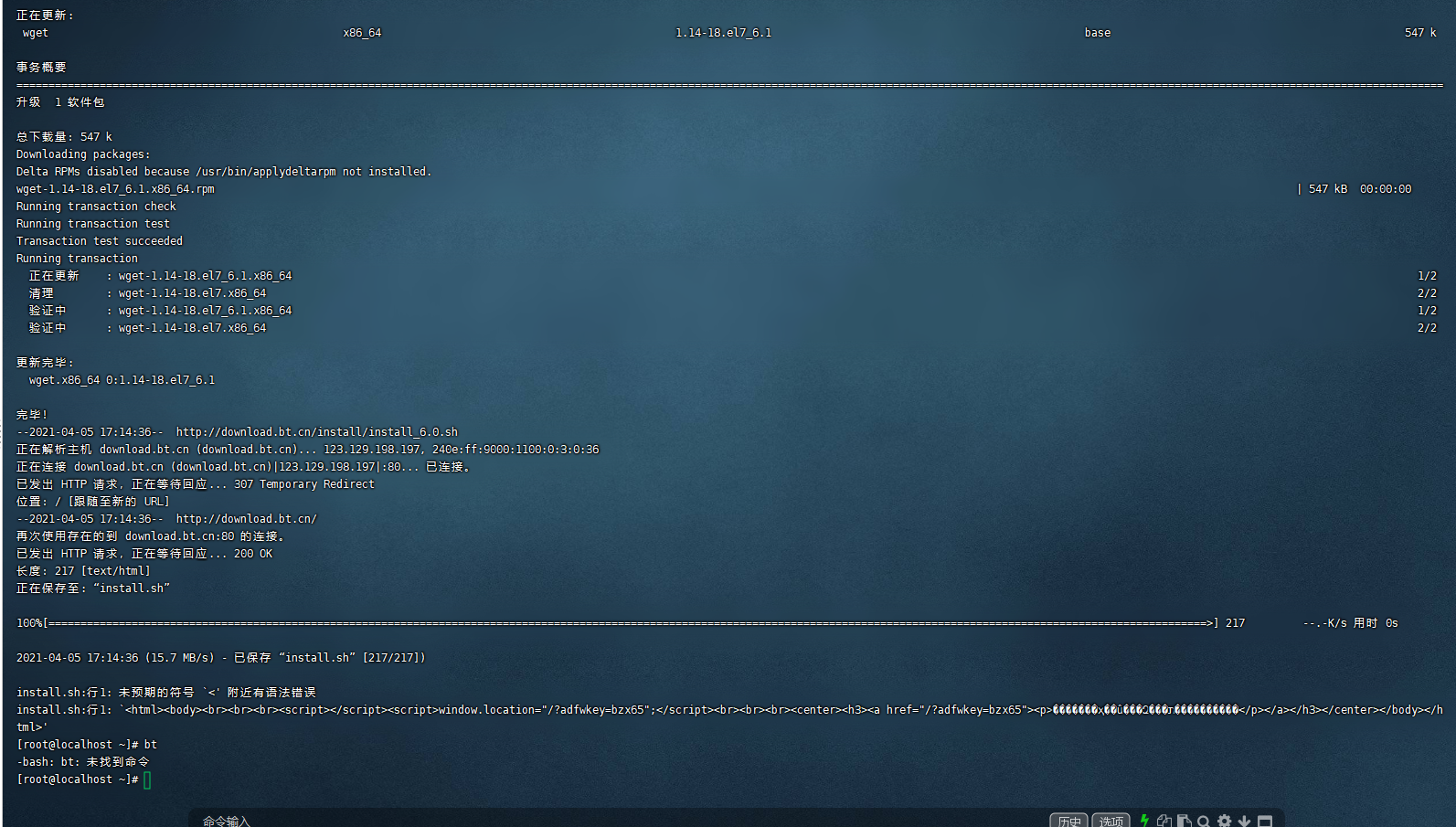Click the '升级 1 软件包' line

(60, 102)
